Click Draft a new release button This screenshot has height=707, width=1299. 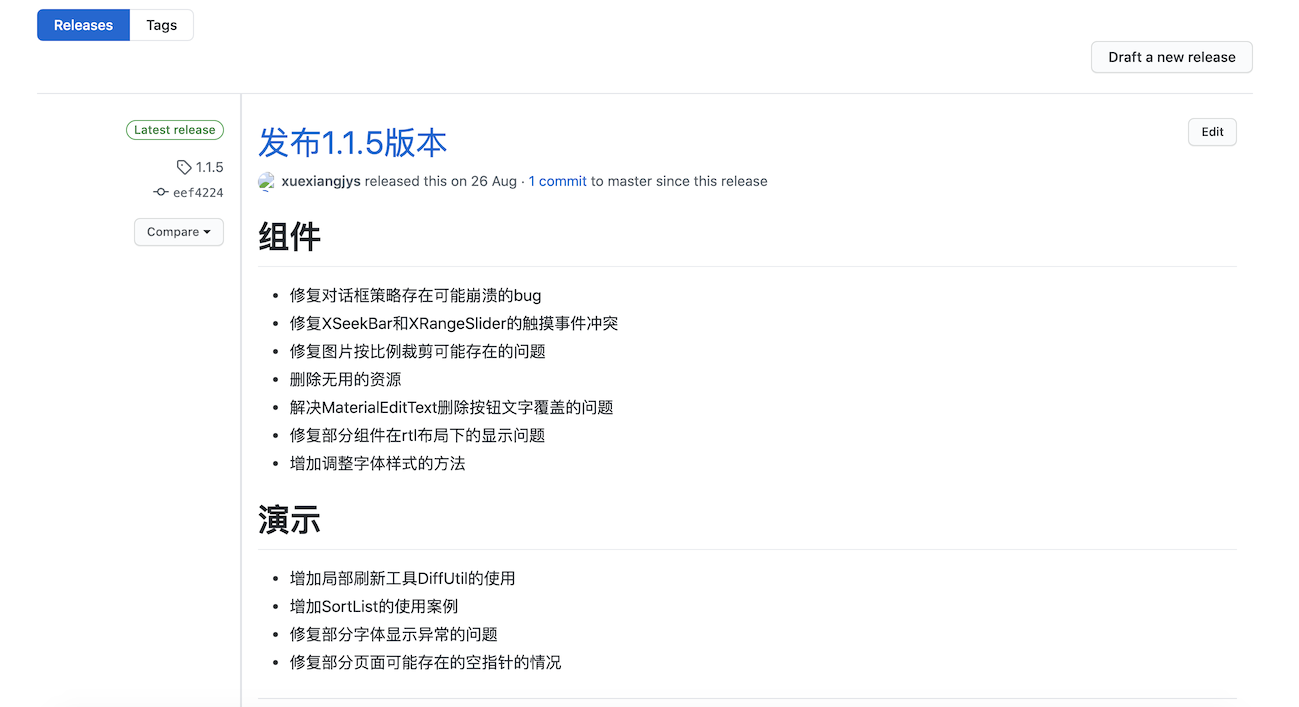coord(1171,57)
